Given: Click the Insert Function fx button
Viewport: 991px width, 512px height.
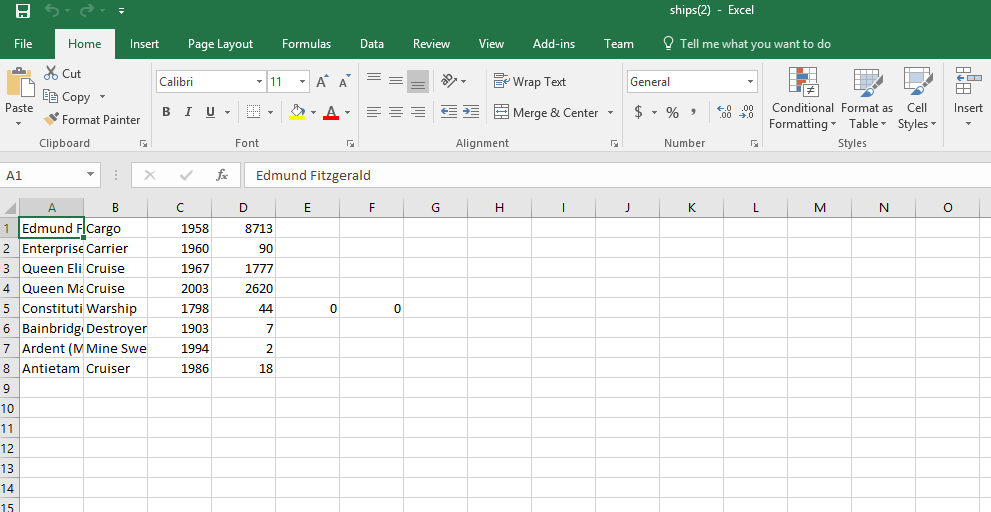Looking at the screenshot, I should click(x=222, y=175).
